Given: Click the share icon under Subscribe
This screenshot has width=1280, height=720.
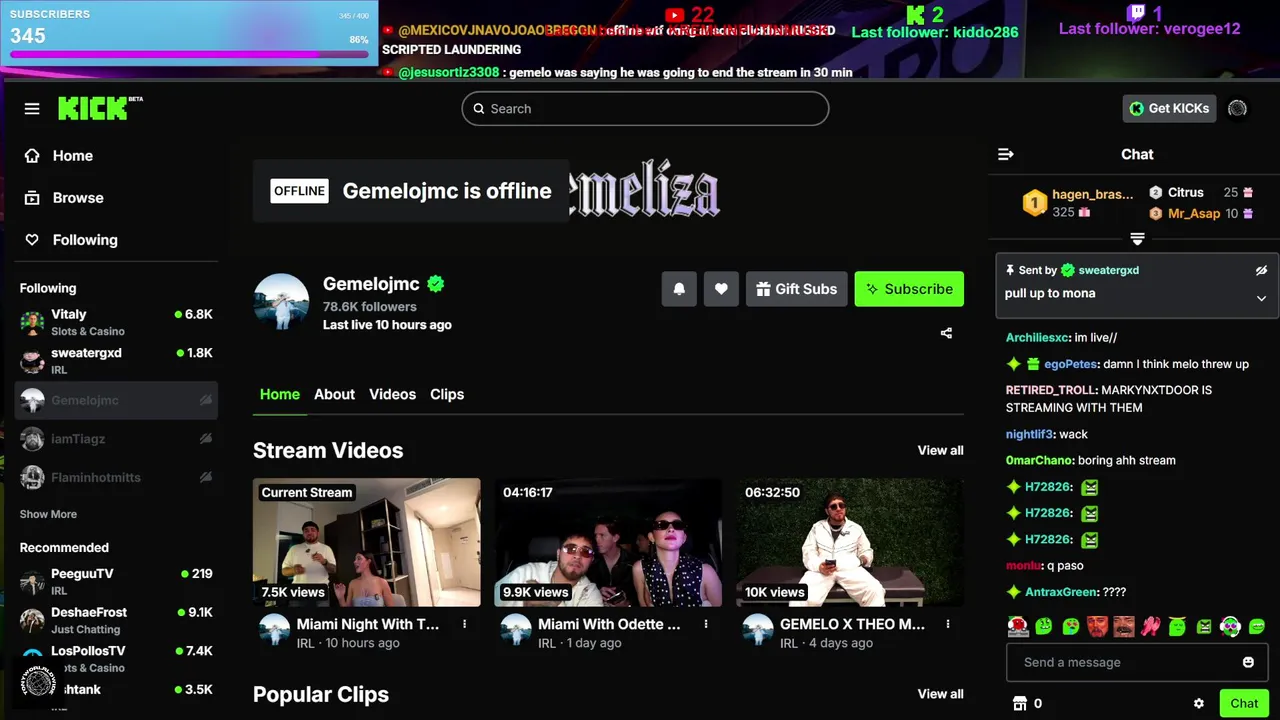Looking at the screenshot, I should 946,333.
